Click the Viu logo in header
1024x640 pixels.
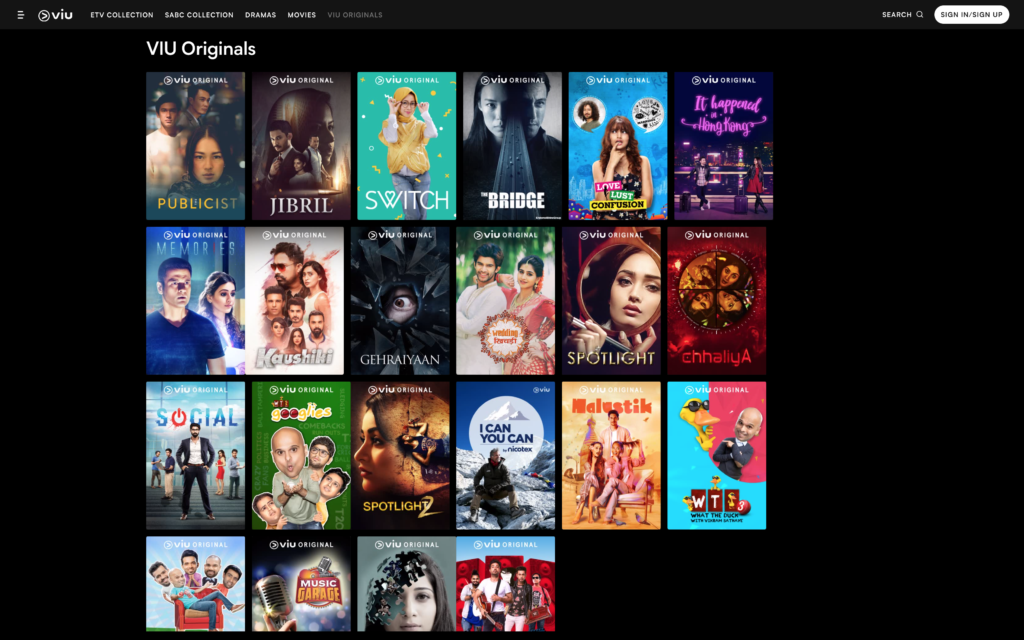point(56,15)
